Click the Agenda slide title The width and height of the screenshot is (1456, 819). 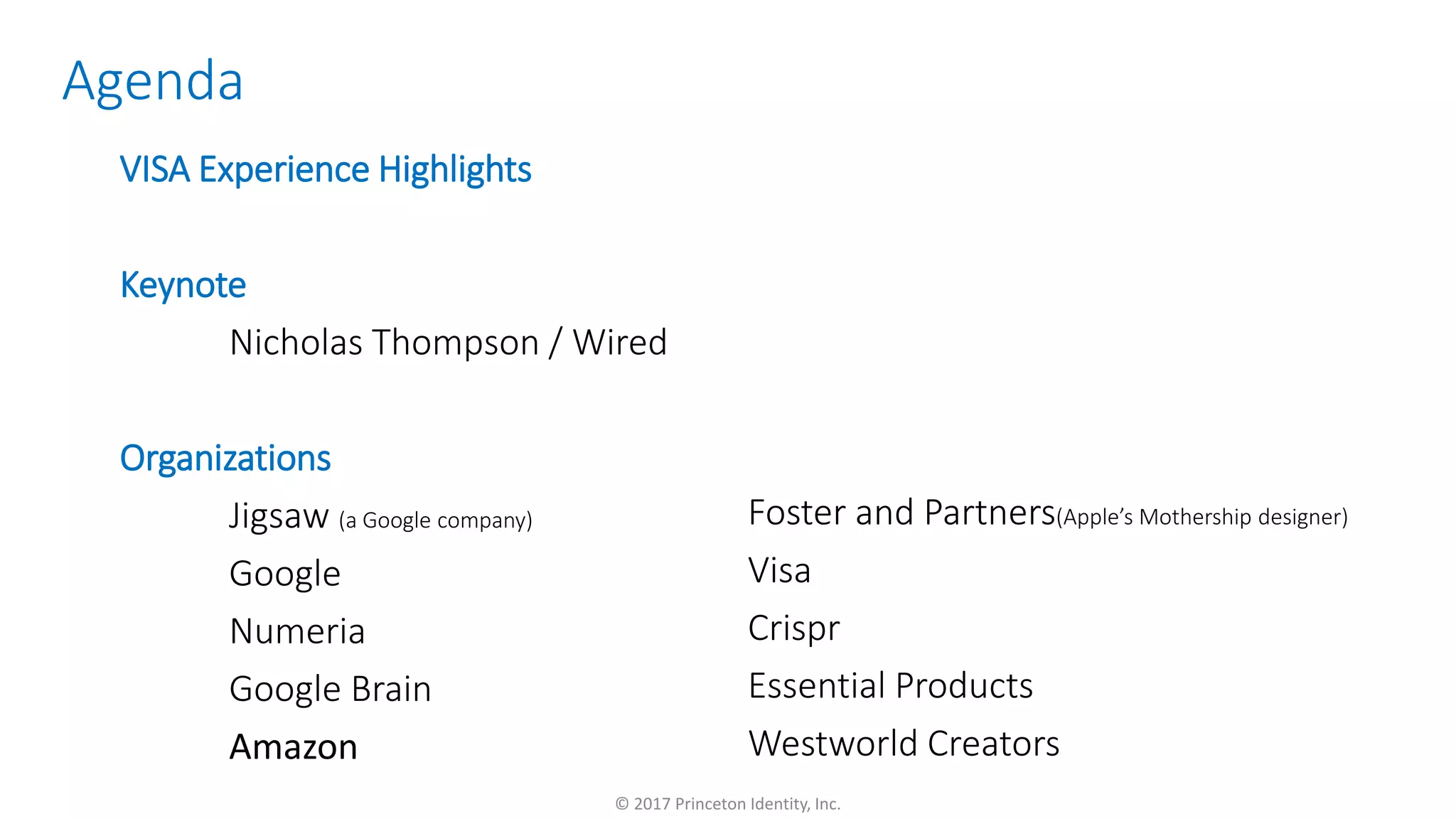pyautogui.click(x=153, y=81)
